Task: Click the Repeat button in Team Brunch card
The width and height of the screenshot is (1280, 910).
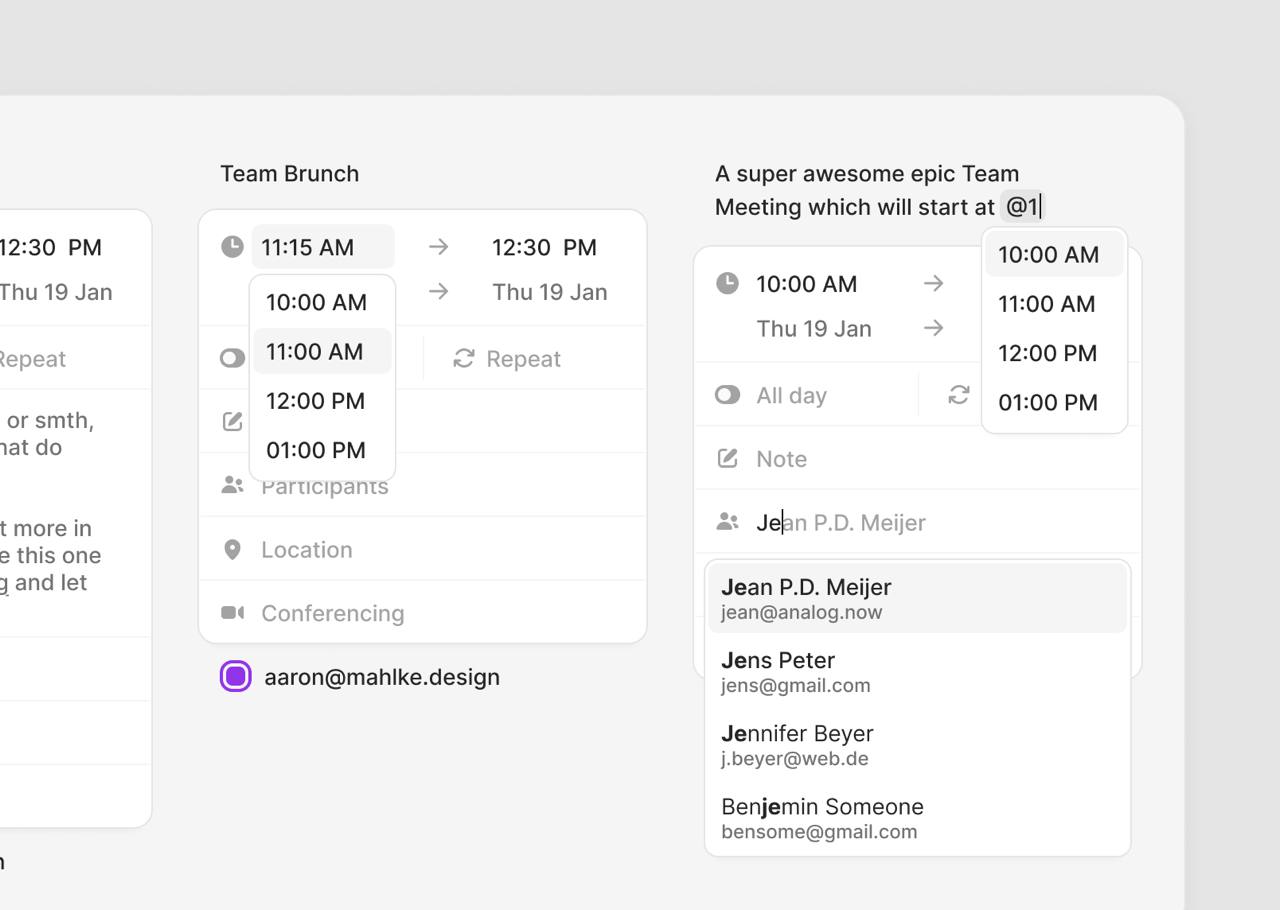Action: [508, 358]
